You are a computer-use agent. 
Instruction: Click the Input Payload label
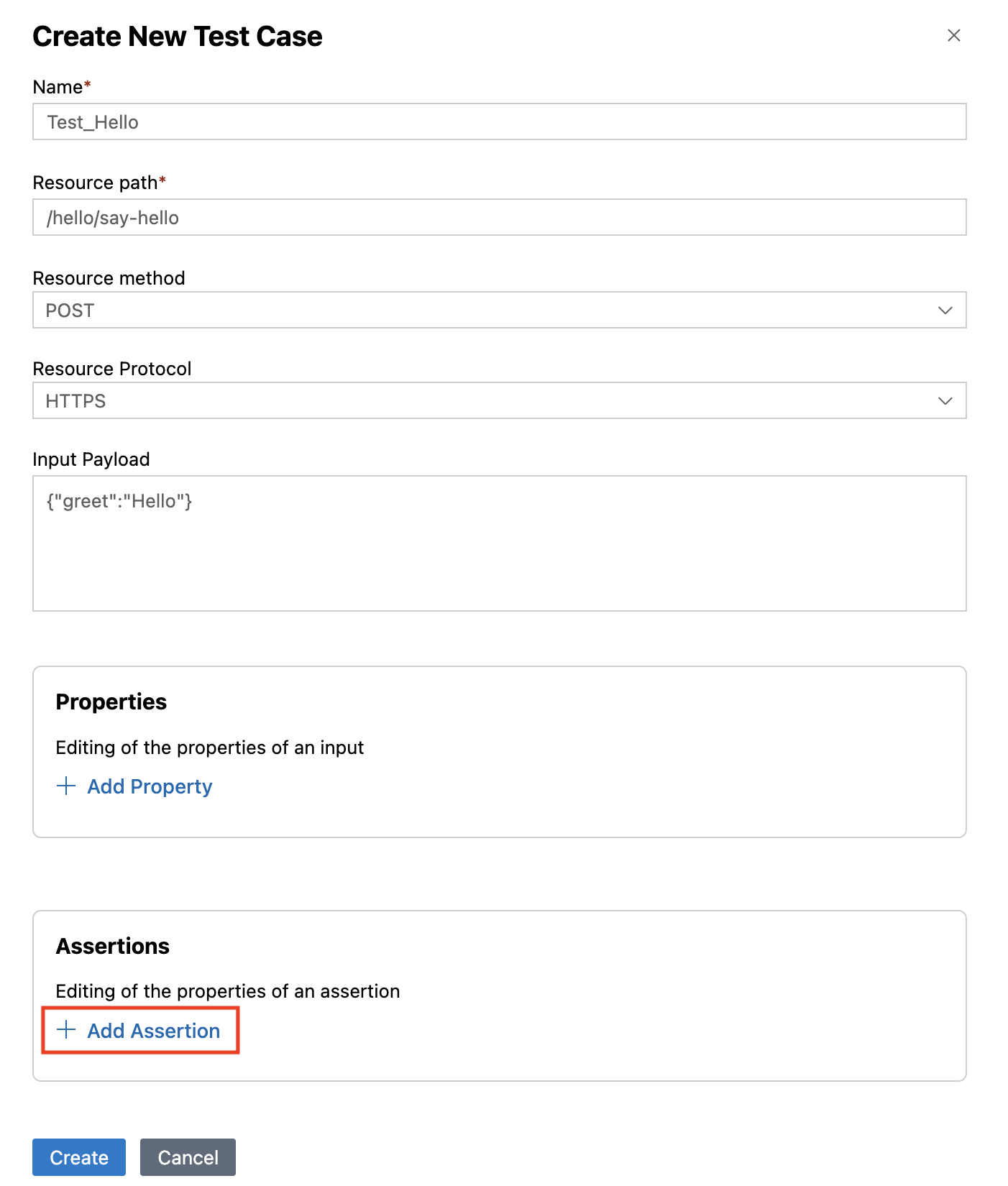(91, 459)
